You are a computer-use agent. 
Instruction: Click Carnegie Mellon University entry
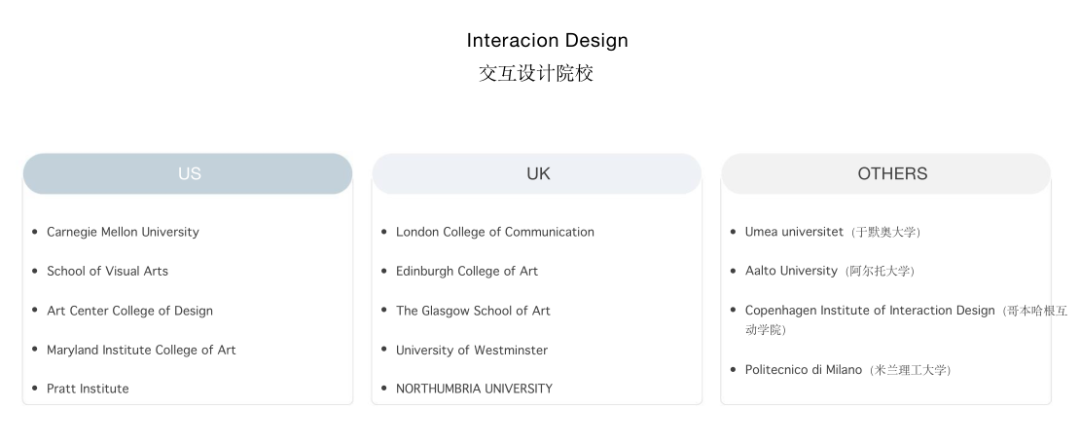(x=122, y=232)
